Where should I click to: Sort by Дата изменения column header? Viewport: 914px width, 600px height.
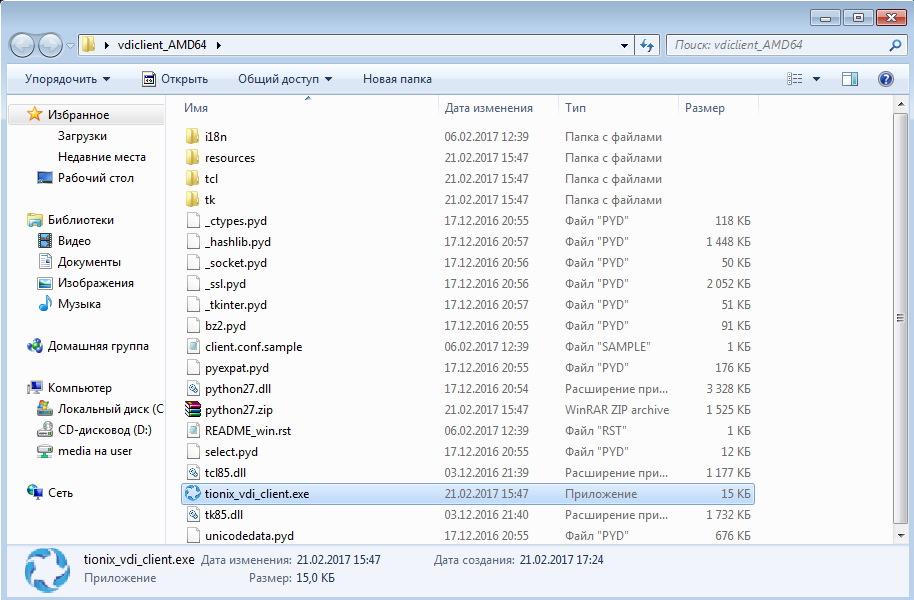[488, 108]
